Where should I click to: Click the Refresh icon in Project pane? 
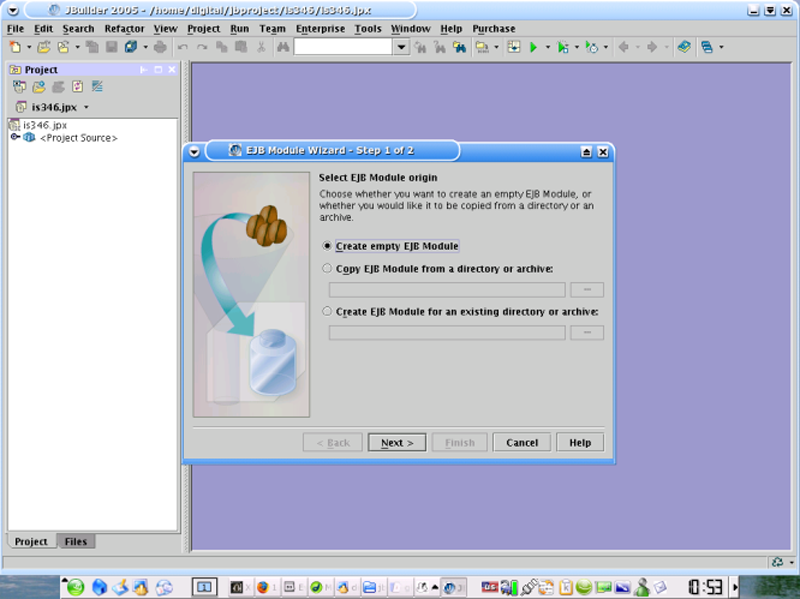pyautogui.click(x=77, y=87)
